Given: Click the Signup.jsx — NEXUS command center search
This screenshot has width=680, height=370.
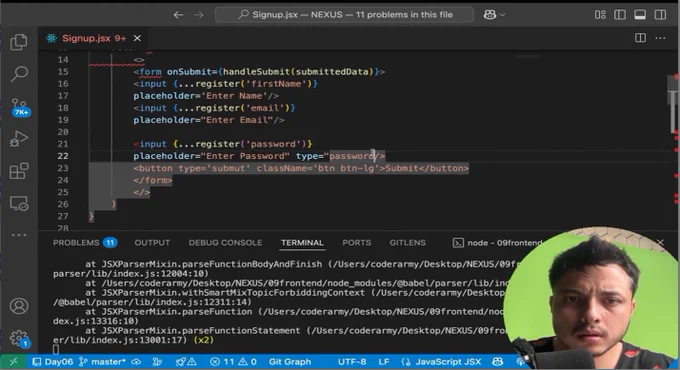Looking at the screenshot, I should coord(344,15).
